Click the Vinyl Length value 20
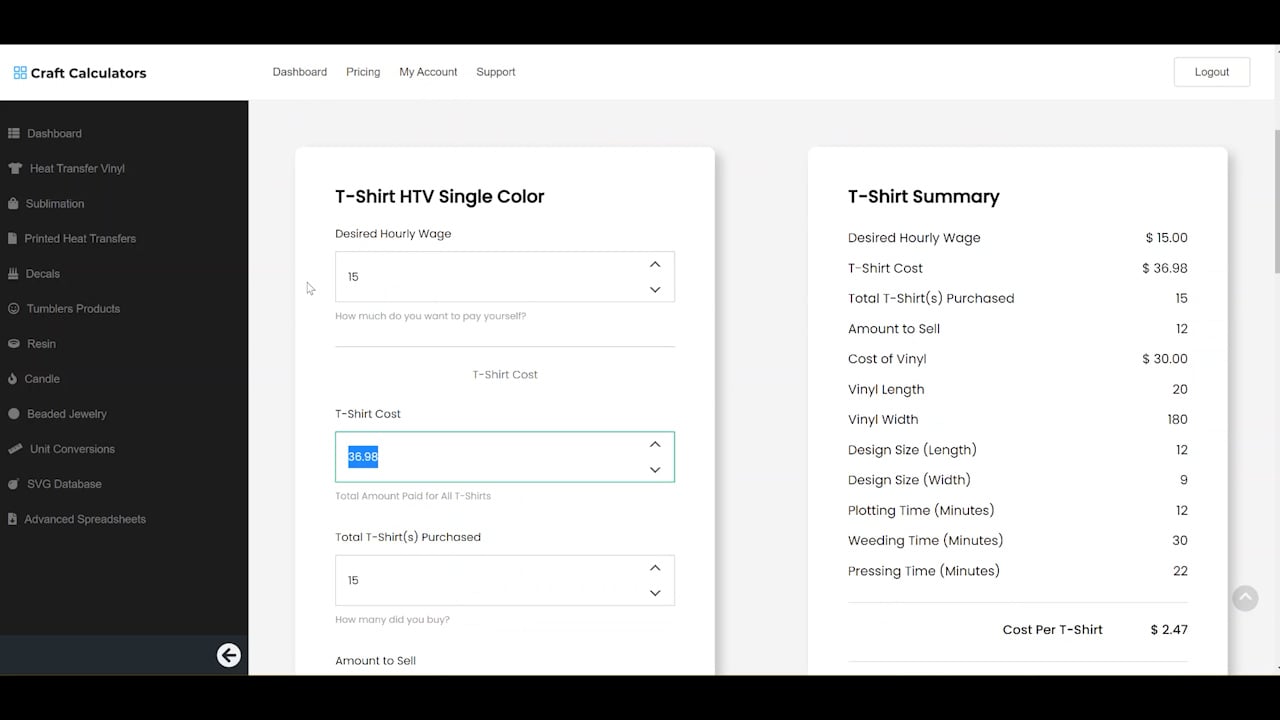 pyautogui.click(x=1180, y=389)
